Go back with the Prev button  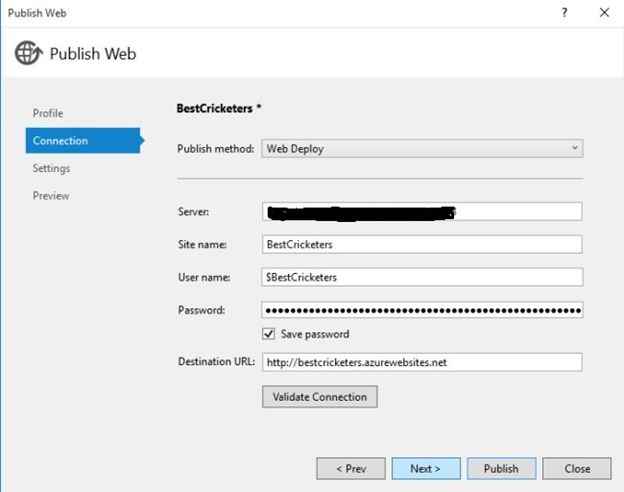pos(351,469)
